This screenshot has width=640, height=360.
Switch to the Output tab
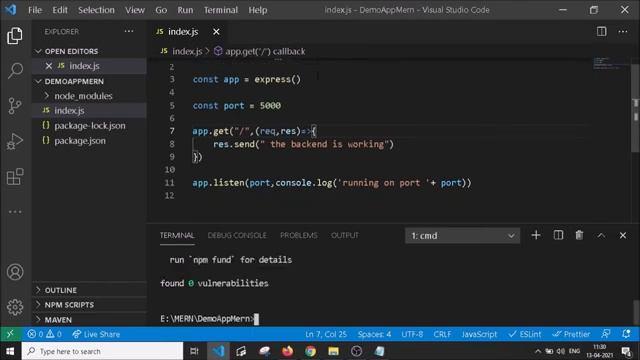[345, 236]
